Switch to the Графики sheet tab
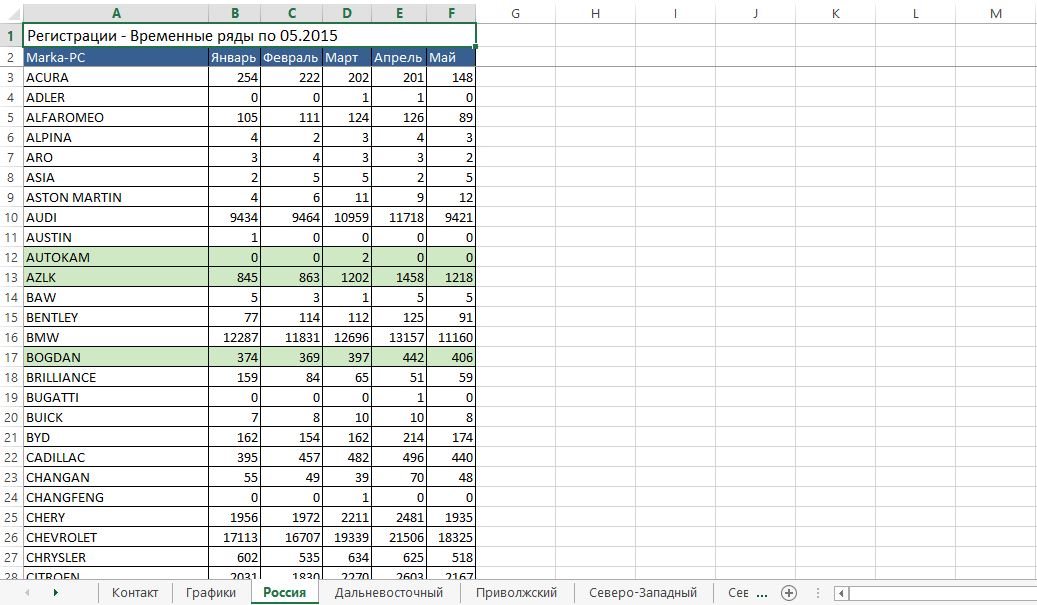Screen dimensions: 1037x605 (211, 592)
